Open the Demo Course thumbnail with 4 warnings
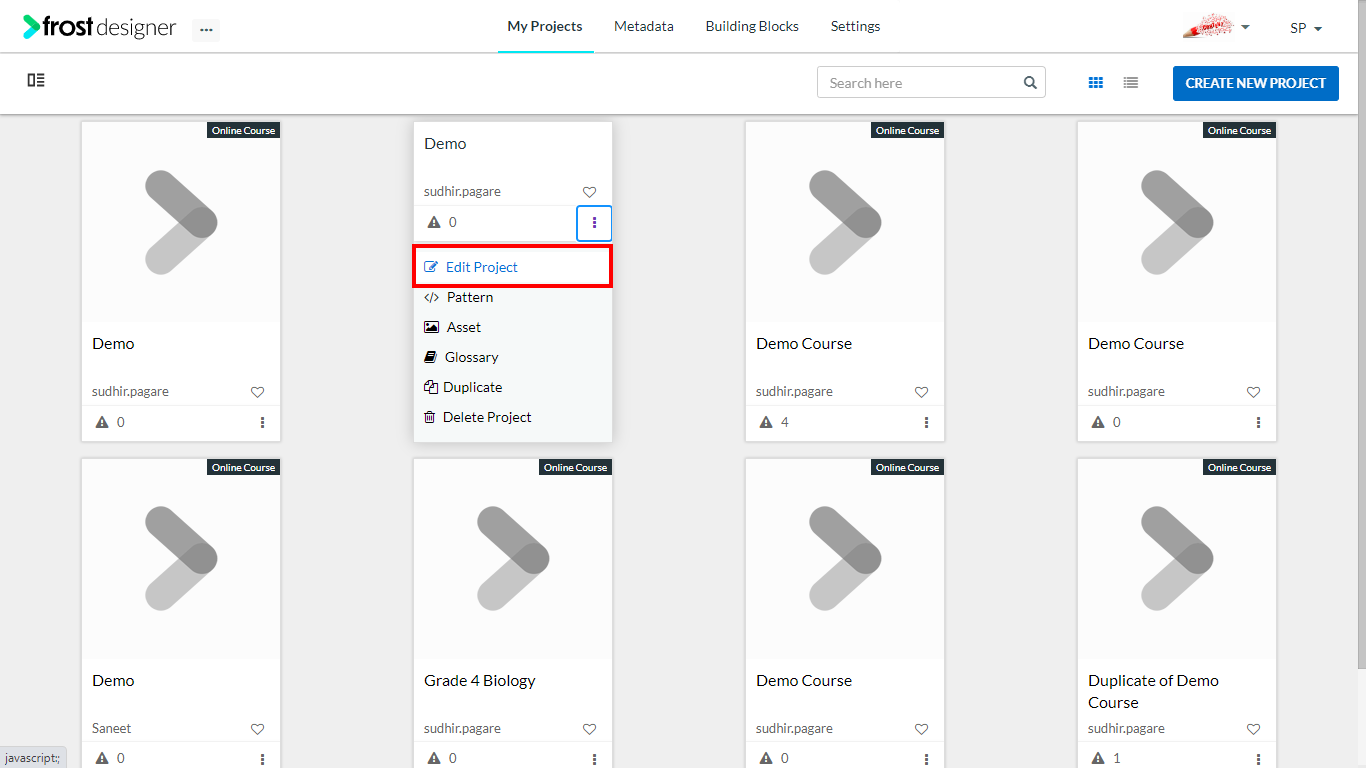This screenshot has height=768, width=1366. click(x=845, y=222)
